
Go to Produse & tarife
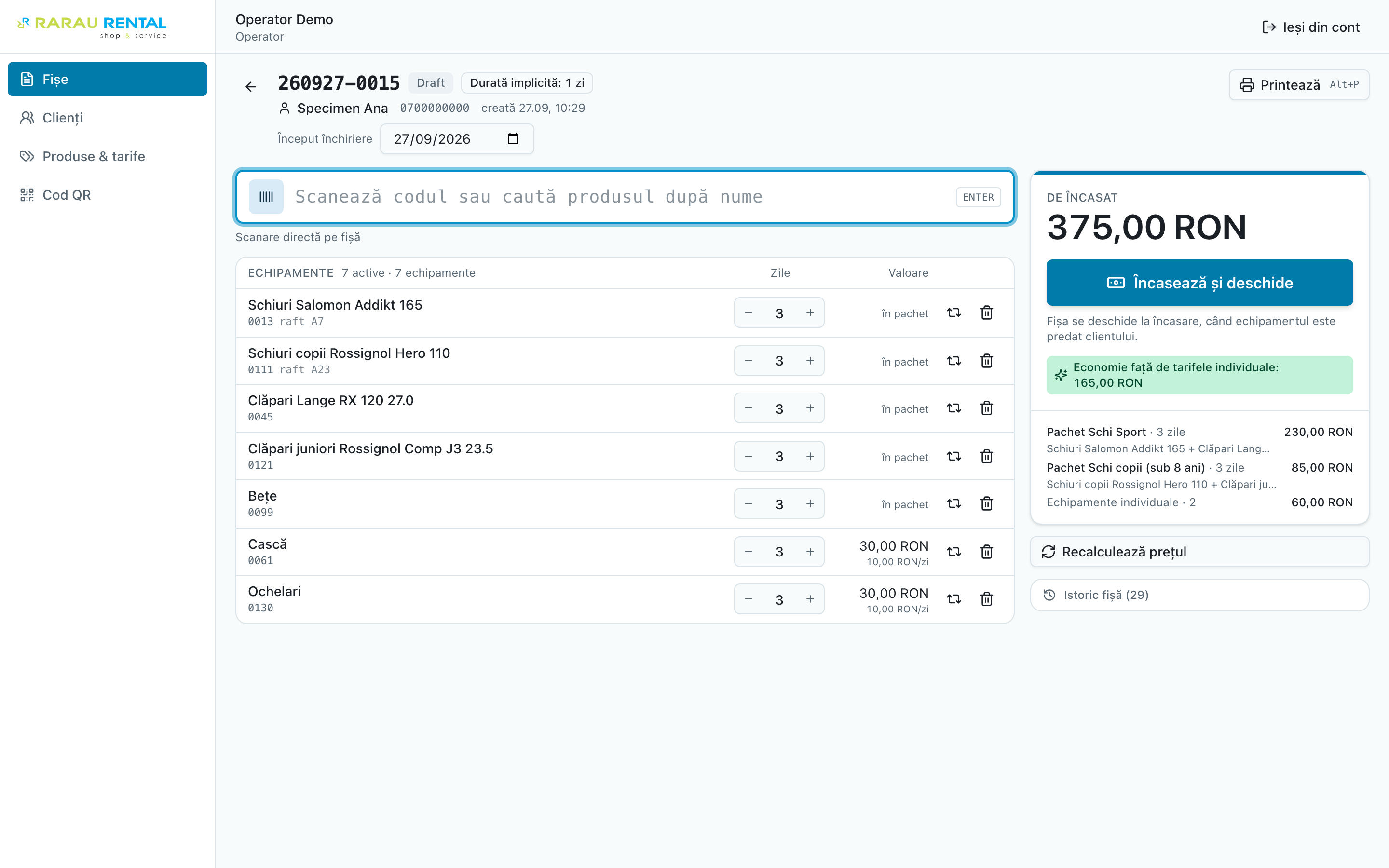click(108, 156)
